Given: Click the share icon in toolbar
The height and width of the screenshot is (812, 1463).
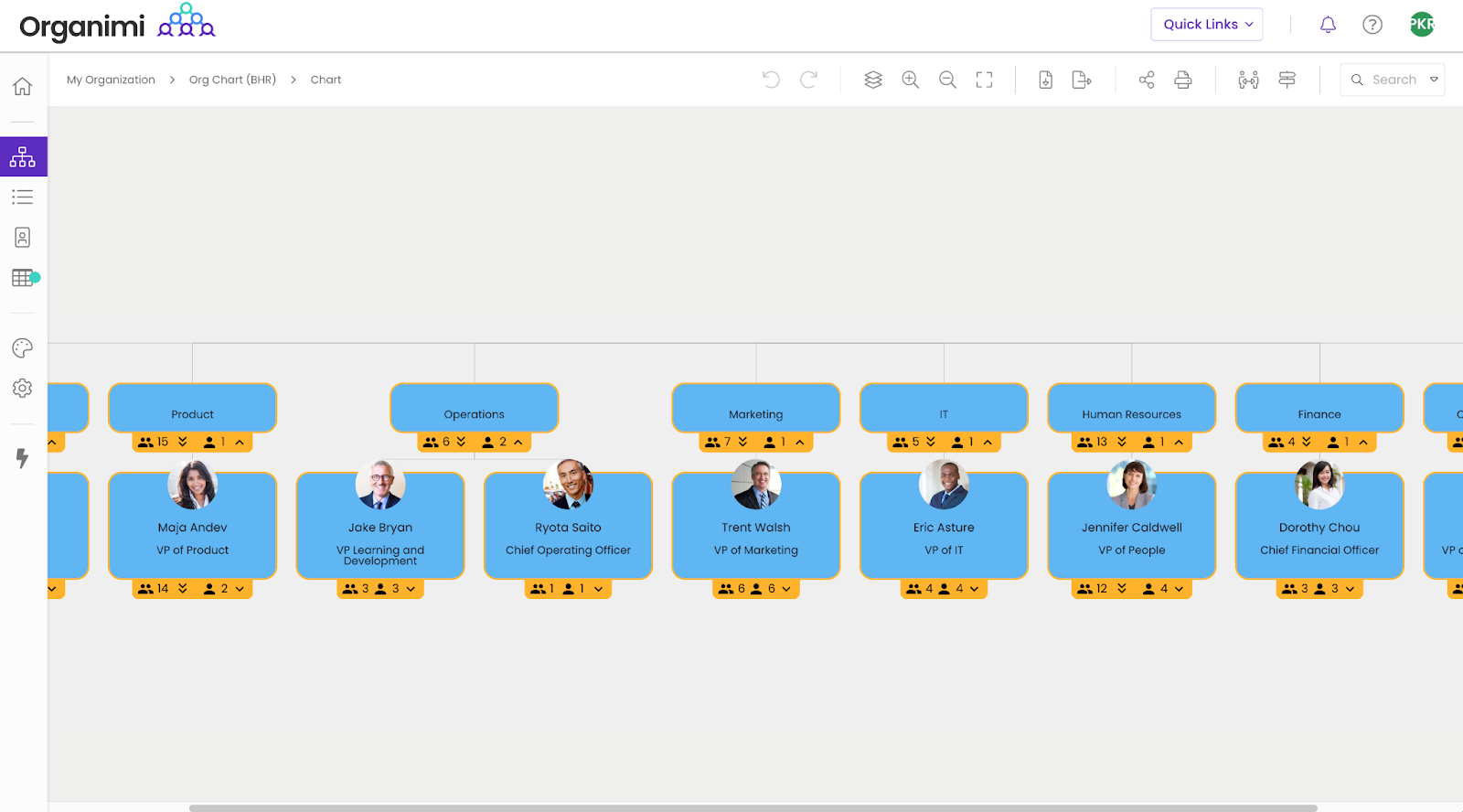Looking at the screenshot, I should click(x=1147, y=80).
